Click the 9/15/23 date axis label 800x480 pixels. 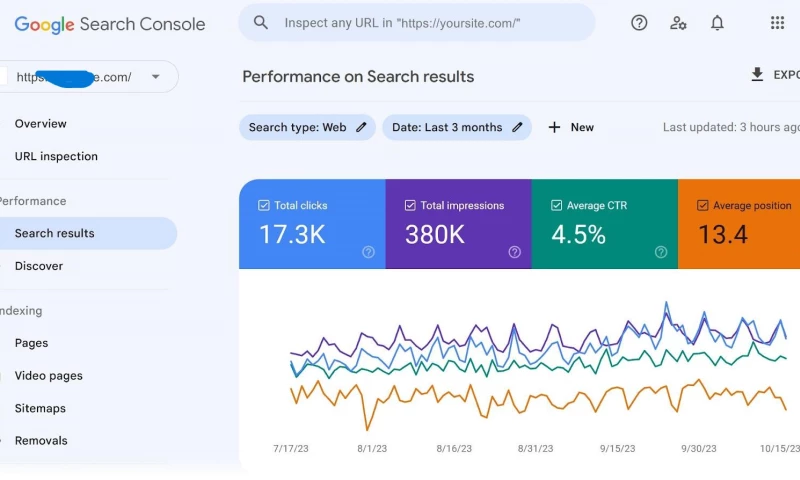617,448
